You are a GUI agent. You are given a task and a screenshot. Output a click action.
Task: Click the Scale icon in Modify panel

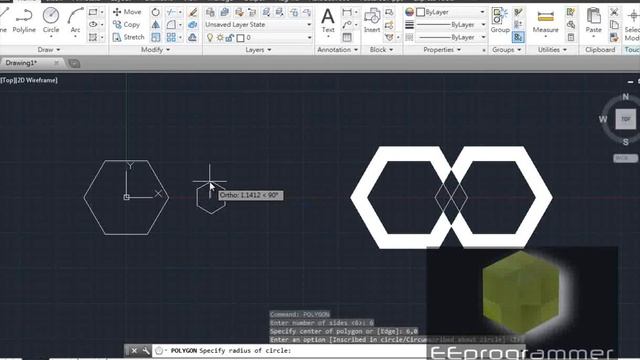[x=156, y=37]
